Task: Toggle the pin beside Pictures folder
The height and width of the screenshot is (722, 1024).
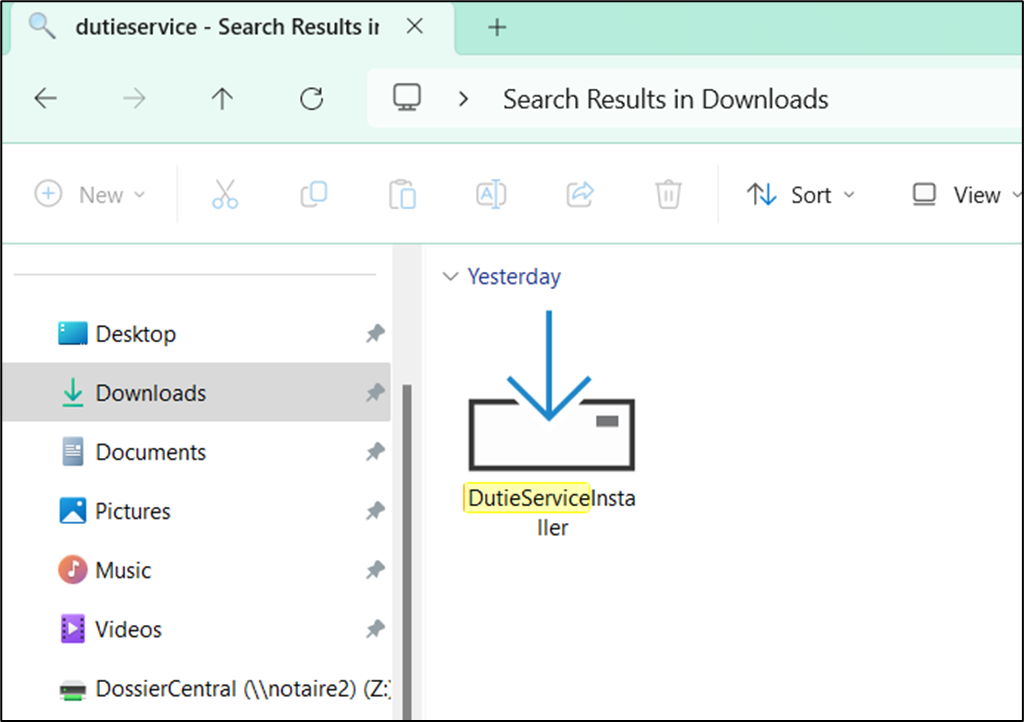Action: (375, 511)
